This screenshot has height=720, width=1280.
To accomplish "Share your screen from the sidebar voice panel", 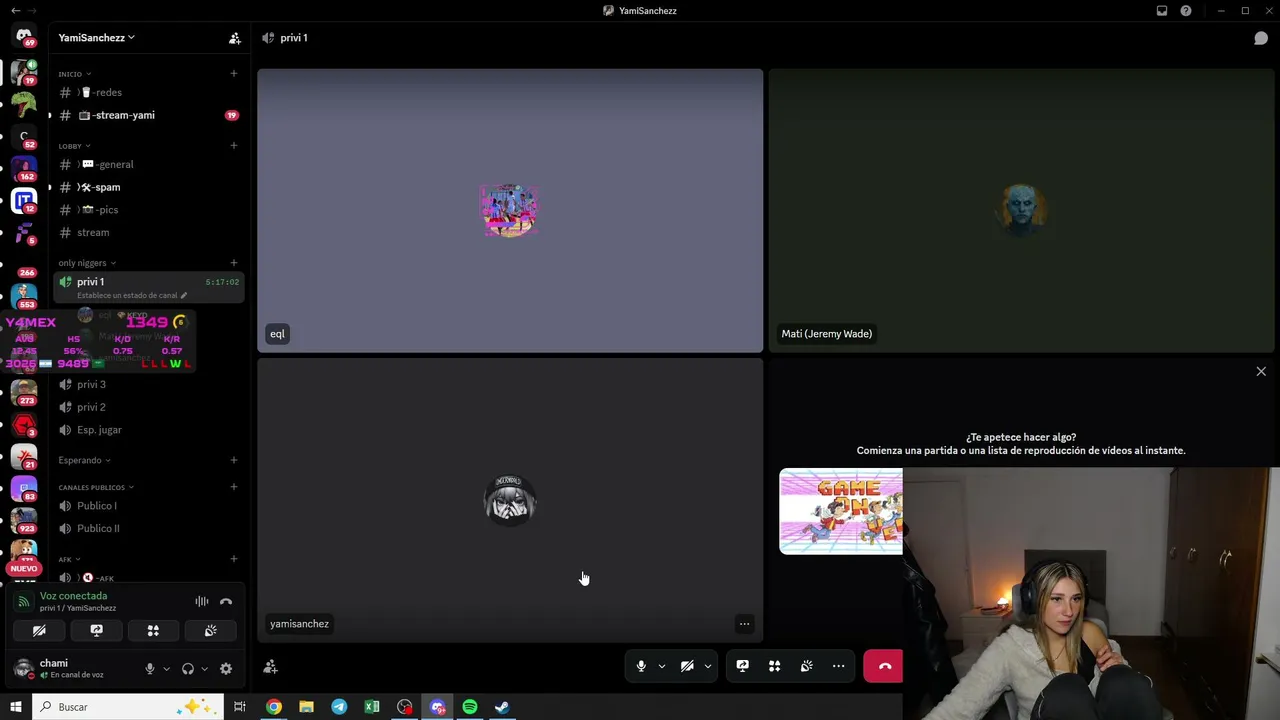I will point(96,631).
